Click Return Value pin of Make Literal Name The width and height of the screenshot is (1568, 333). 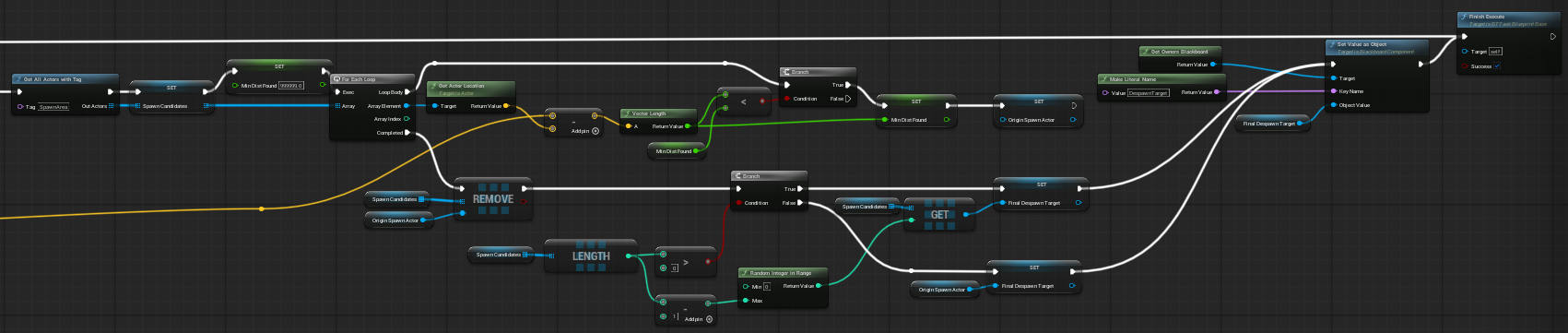(x=1217, y=92)
